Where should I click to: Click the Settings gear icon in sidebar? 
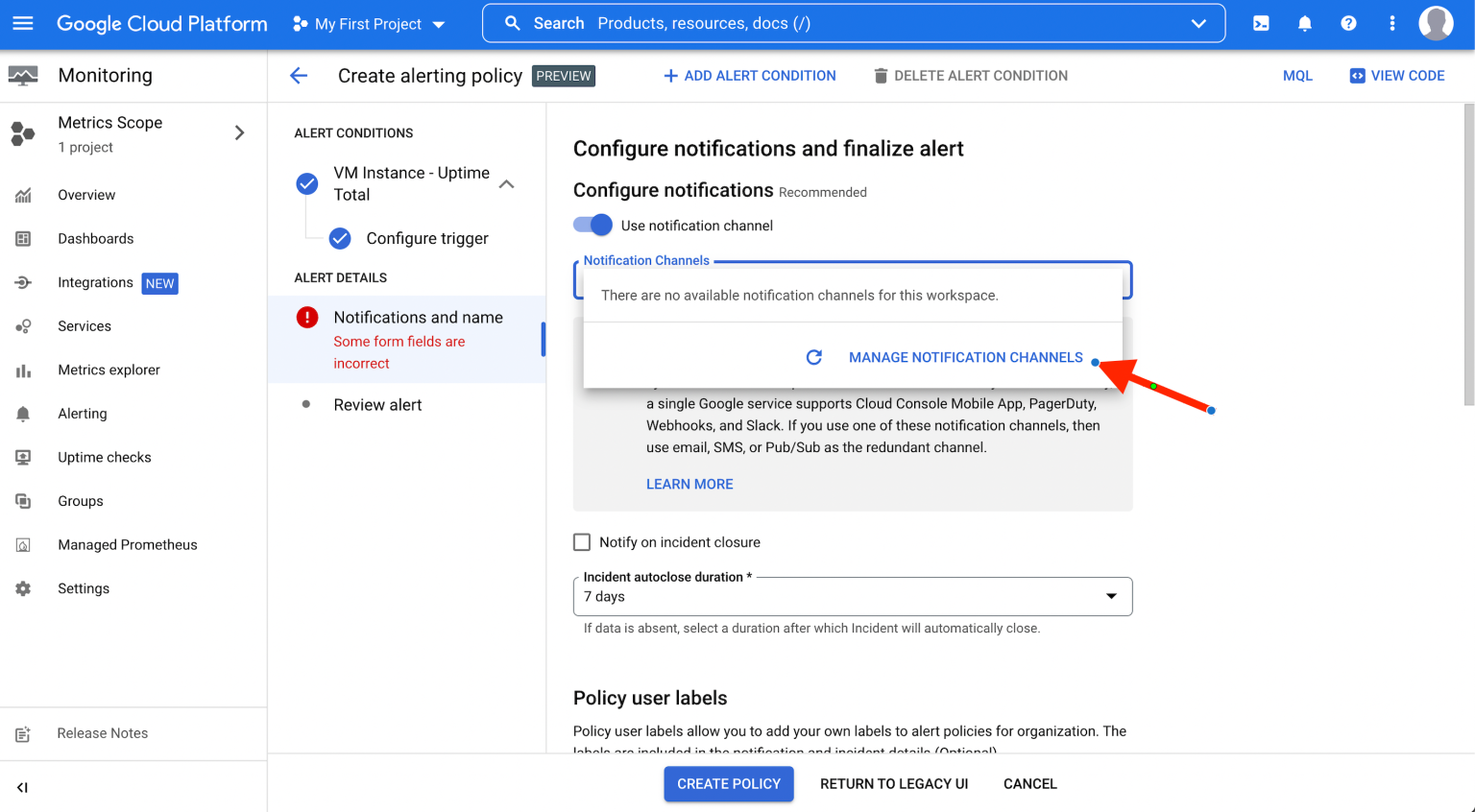pyautogui.click(x=23, y=588)
